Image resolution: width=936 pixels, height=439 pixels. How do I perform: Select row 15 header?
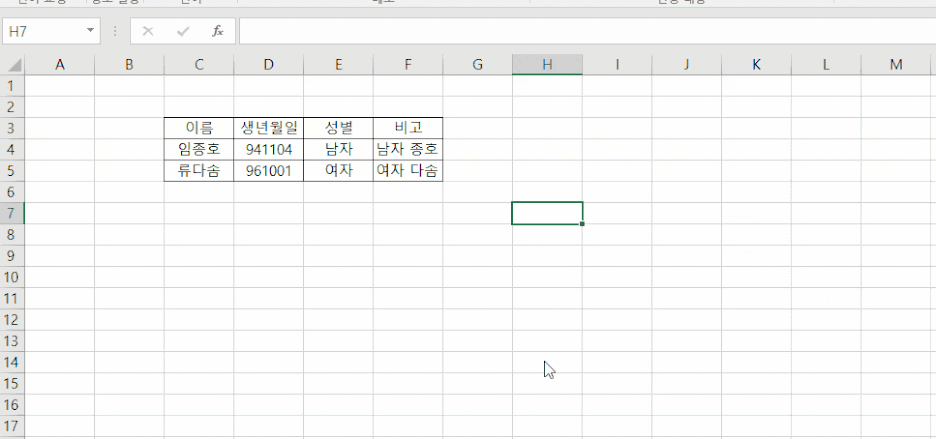click(x=12, y=383)
